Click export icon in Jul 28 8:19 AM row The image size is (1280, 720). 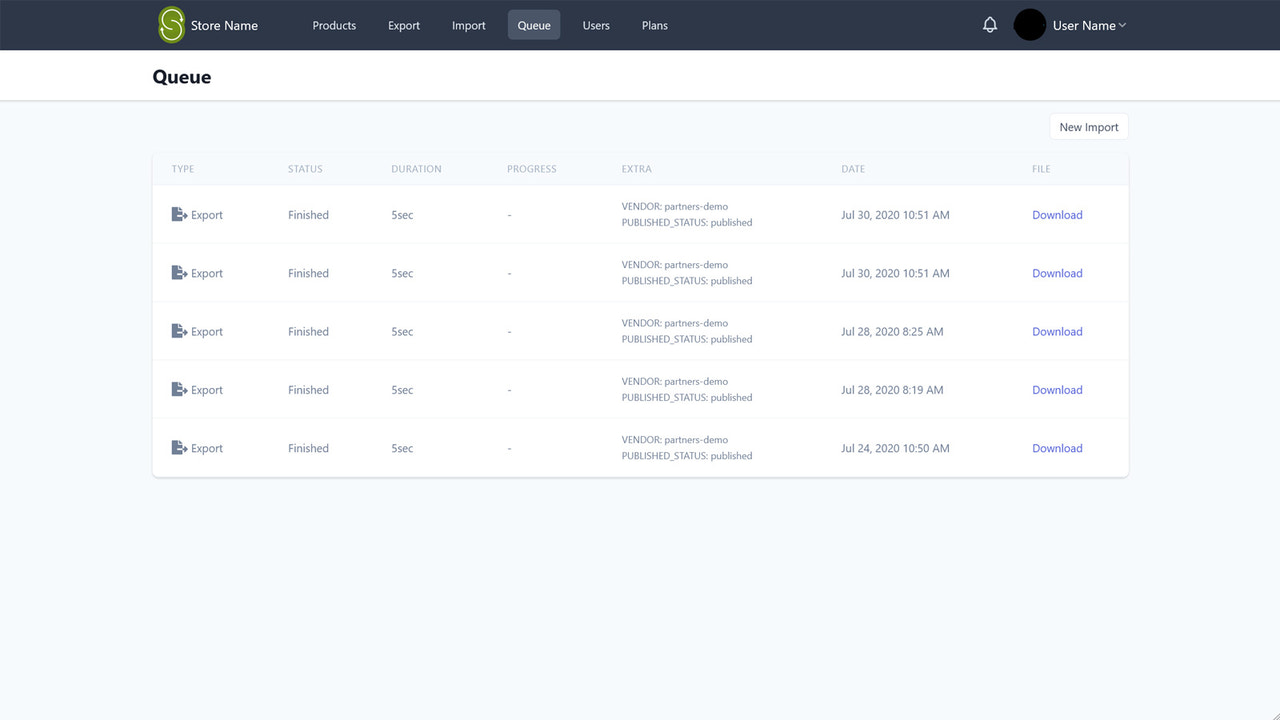[179, 390]
